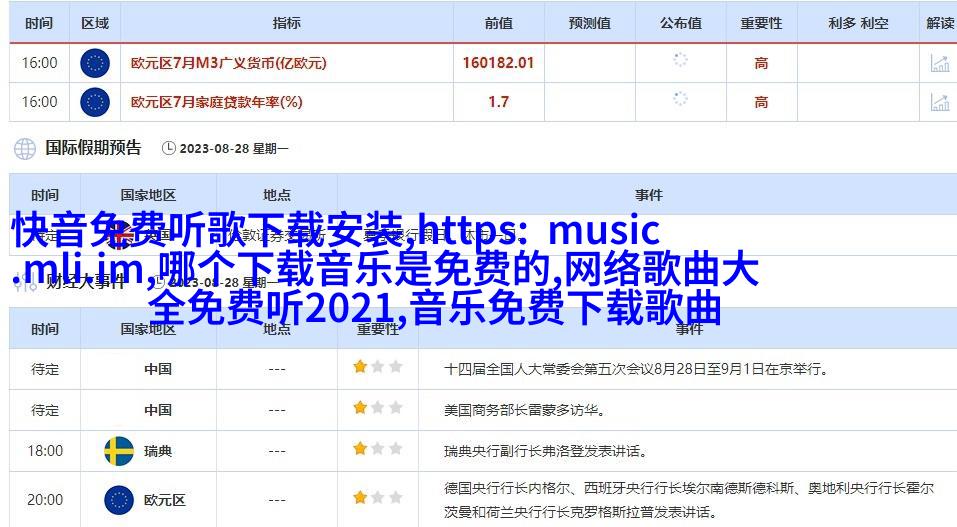
Task: Click the loading spinner in the 家庭贷款年率 row
Action: coord(680,99)
